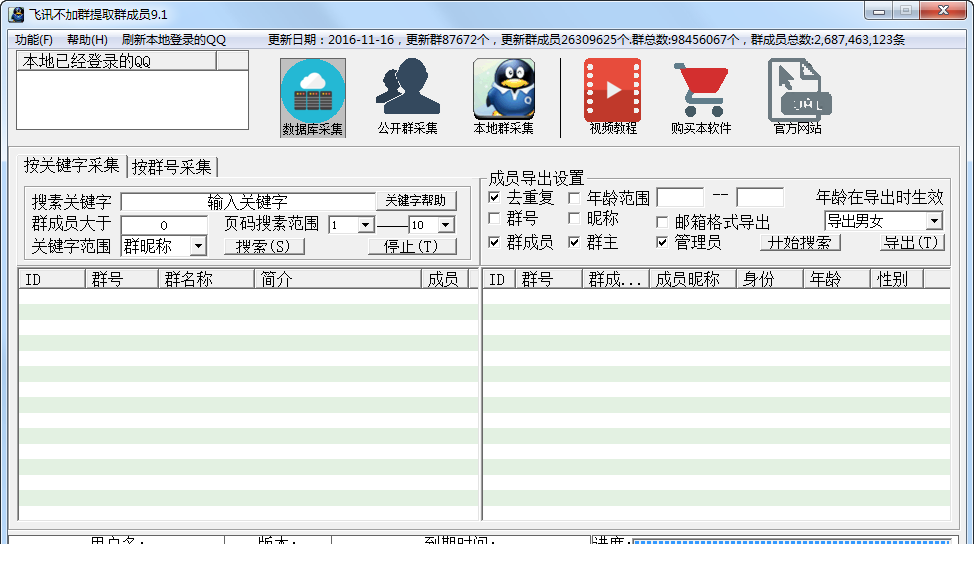Sort by ID in right member table

[x=499, y=279]
